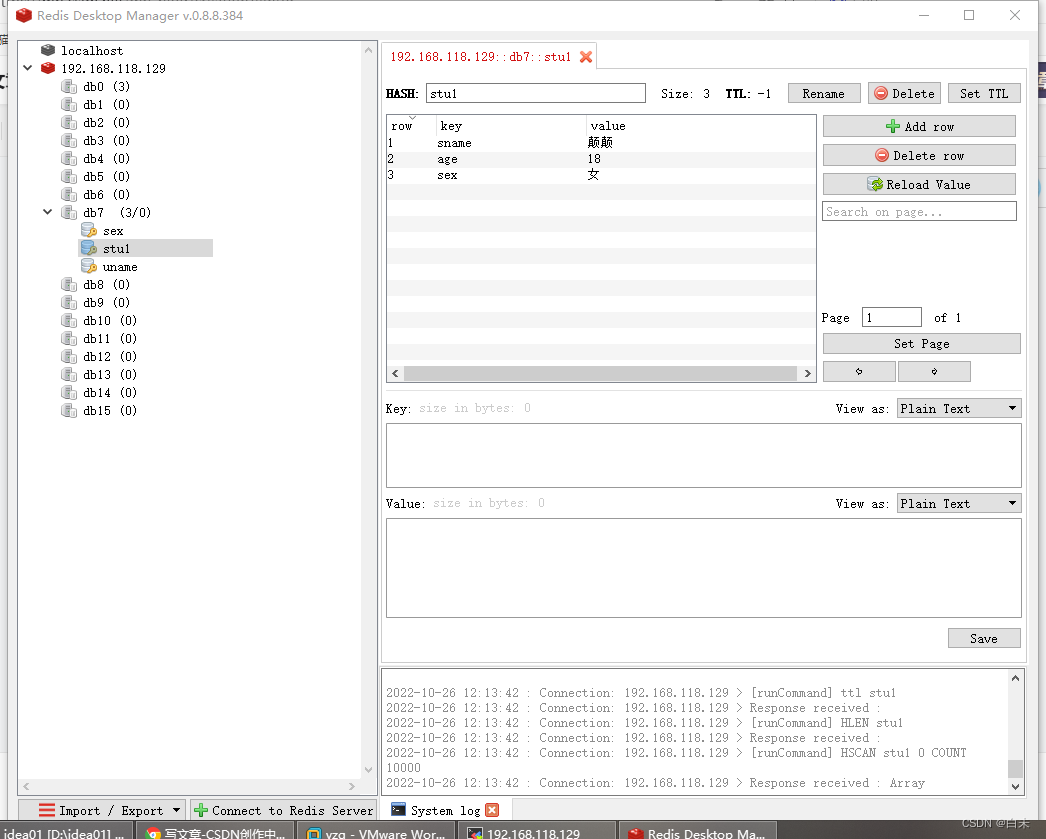The width and height of the screenshot is (1046, 839).
Task: Open VMware Workstation in the taskbar
Action: 375,832
